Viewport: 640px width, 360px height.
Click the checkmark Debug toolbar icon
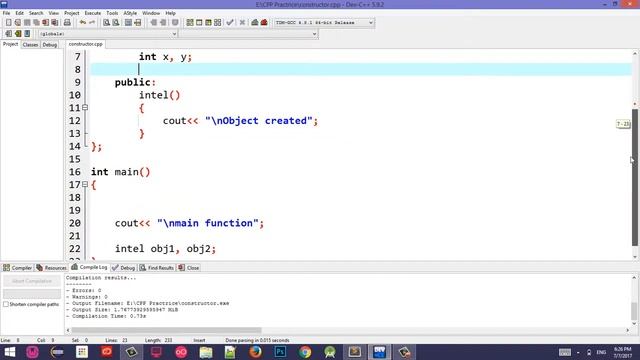[230, 22]
